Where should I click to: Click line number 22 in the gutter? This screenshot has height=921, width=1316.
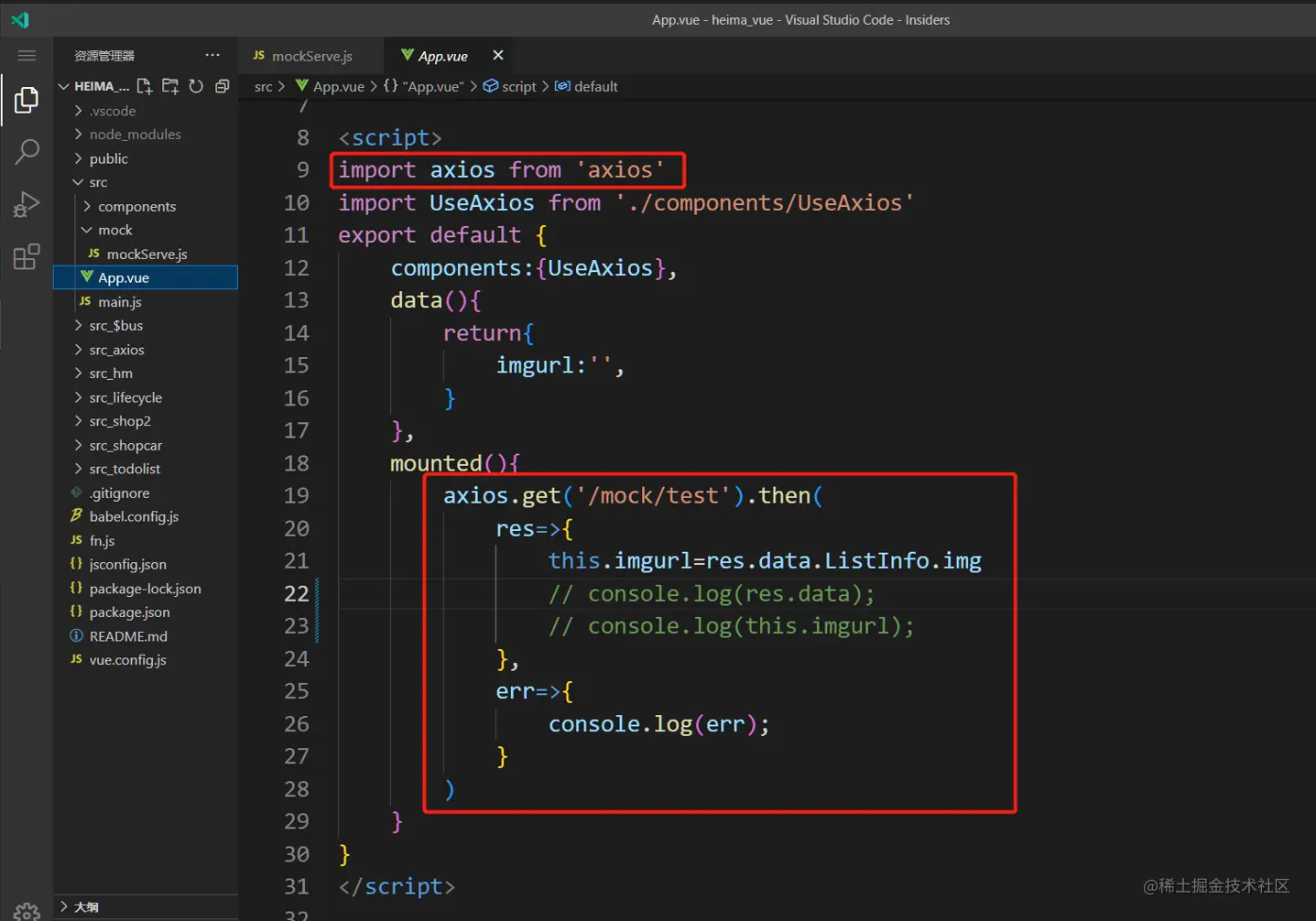296,594
